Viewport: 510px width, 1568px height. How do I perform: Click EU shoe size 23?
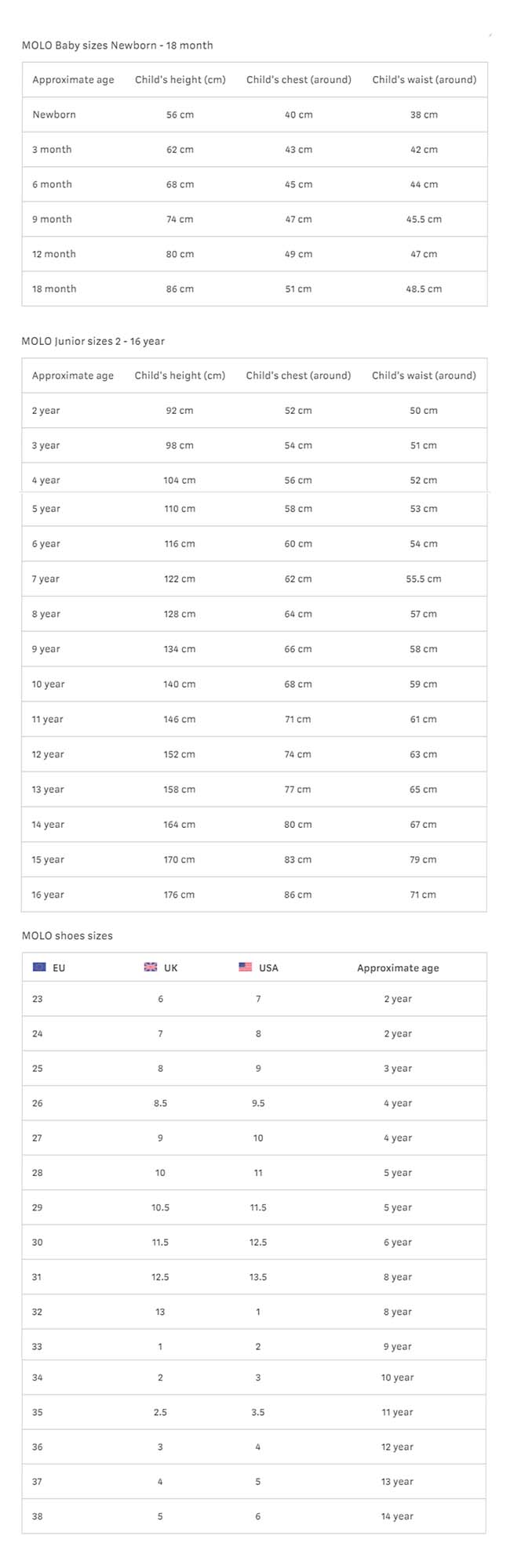[x=38, y=999]
